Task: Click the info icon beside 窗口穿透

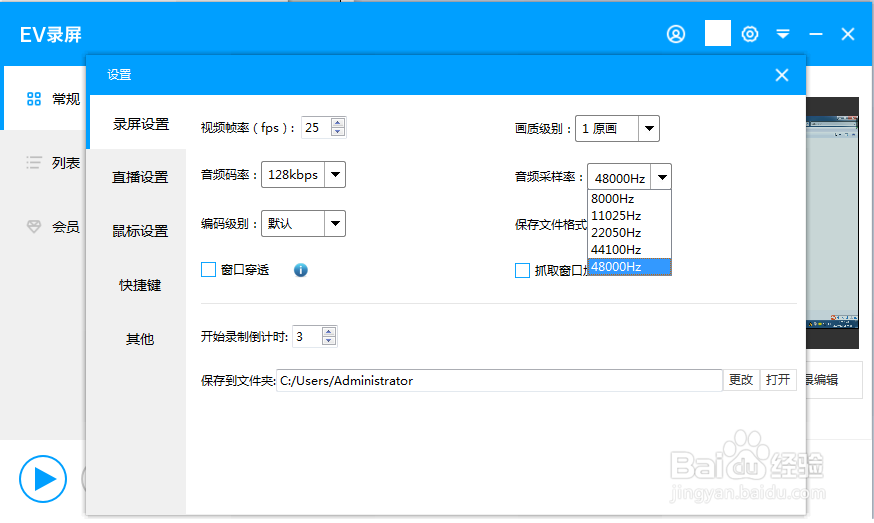Action: (x=300, y=270)
